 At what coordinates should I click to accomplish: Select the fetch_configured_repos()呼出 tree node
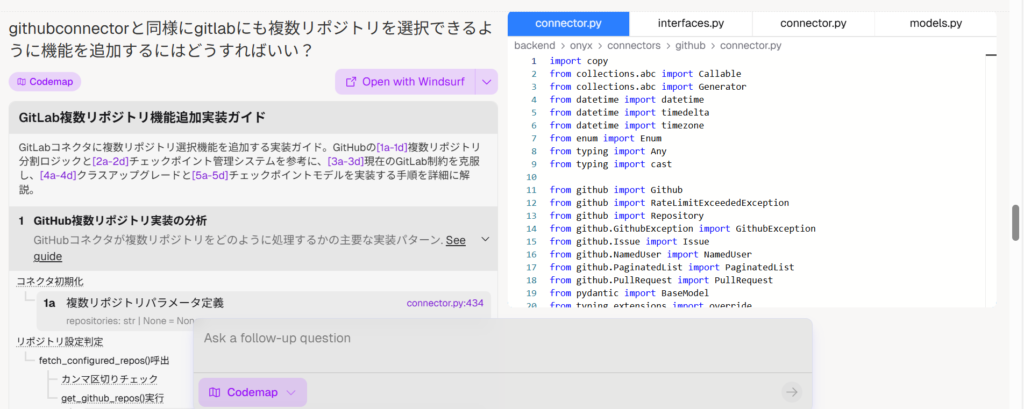(103, 360)
